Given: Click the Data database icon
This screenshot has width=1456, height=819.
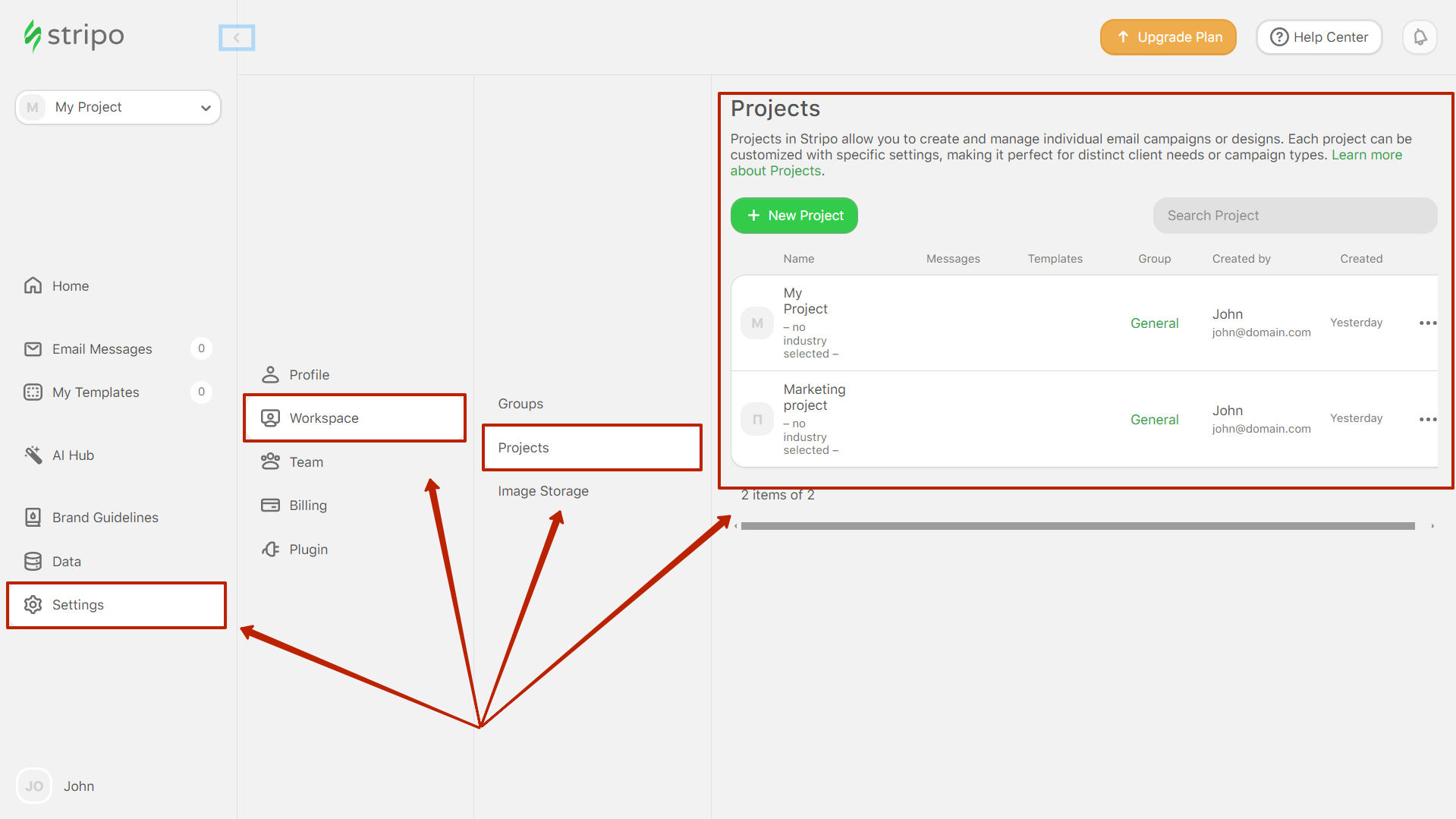Looking at the screenshot, I should click(x=33, y=561).
